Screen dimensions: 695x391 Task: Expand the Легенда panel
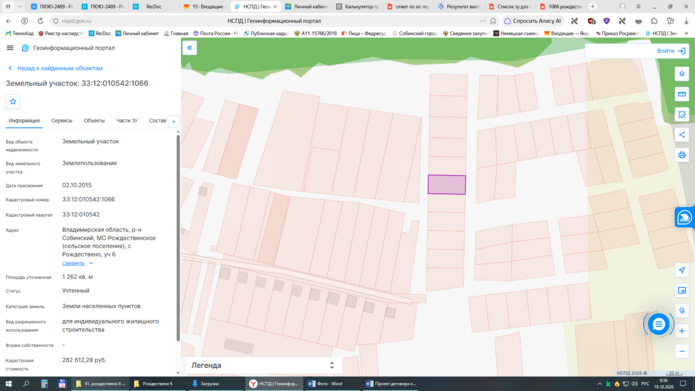coord(263,365)
